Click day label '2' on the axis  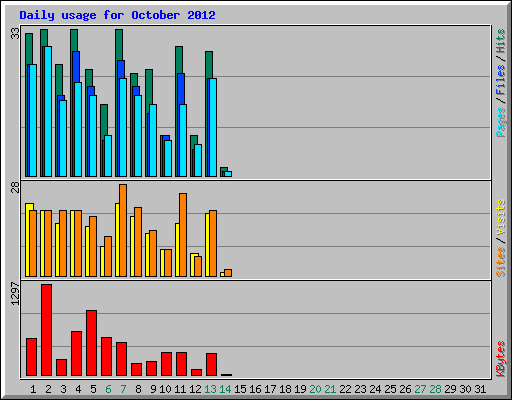(x=48, y=389)
